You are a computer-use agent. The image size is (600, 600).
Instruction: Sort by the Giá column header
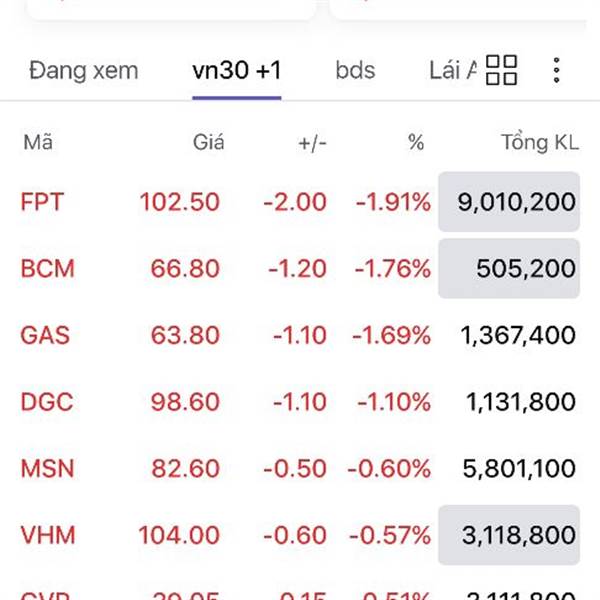click(x=209, y=142)
